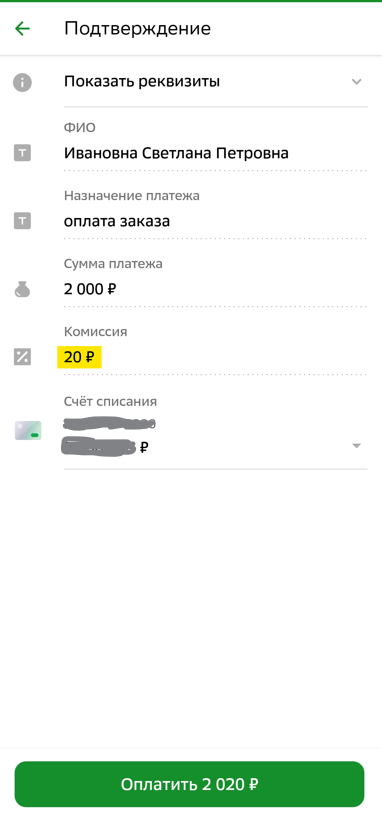Click the info circle icon
Screen dimensions: 382x817
[x=22, y=82]
